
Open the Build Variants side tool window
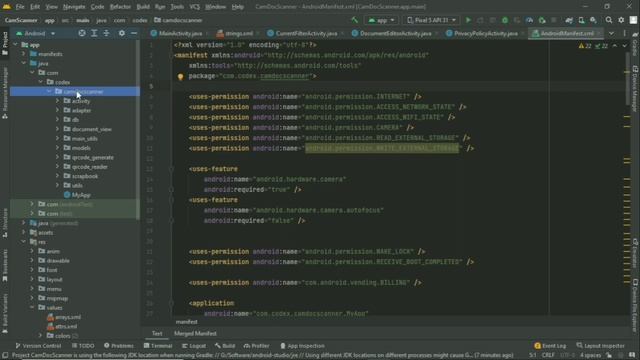point(5,313)
